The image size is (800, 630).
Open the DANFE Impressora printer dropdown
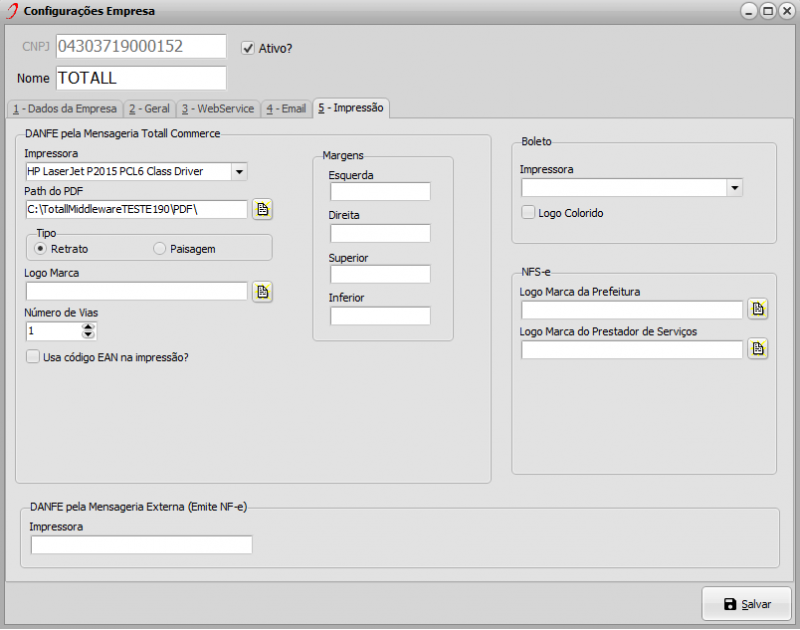(x=238, y=172)
